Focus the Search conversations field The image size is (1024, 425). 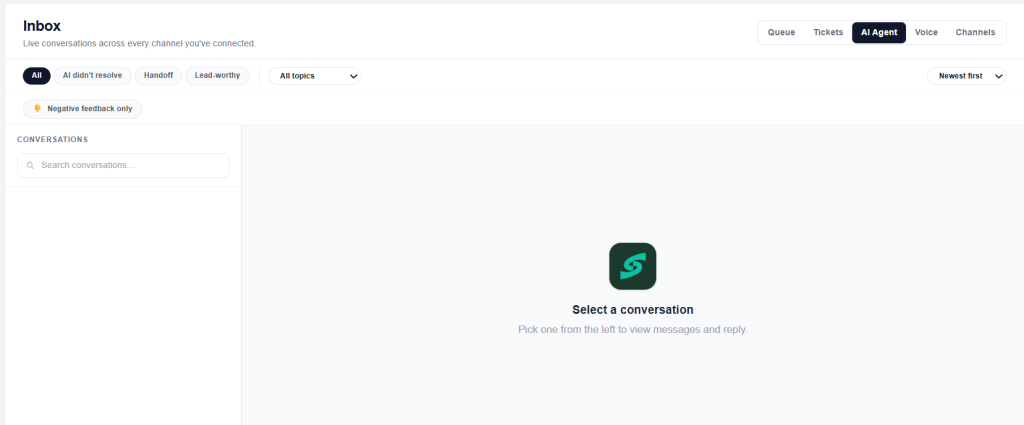(123, 165)
